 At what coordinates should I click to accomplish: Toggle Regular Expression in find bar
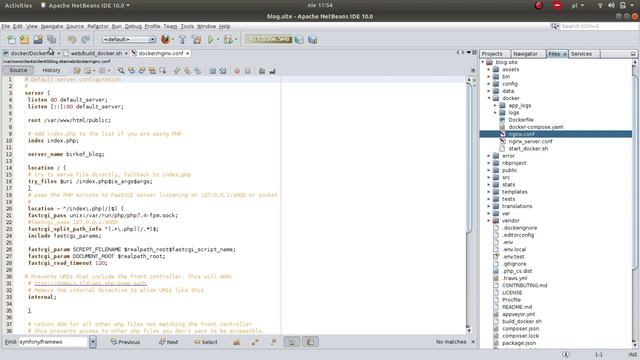pos(273,342)
